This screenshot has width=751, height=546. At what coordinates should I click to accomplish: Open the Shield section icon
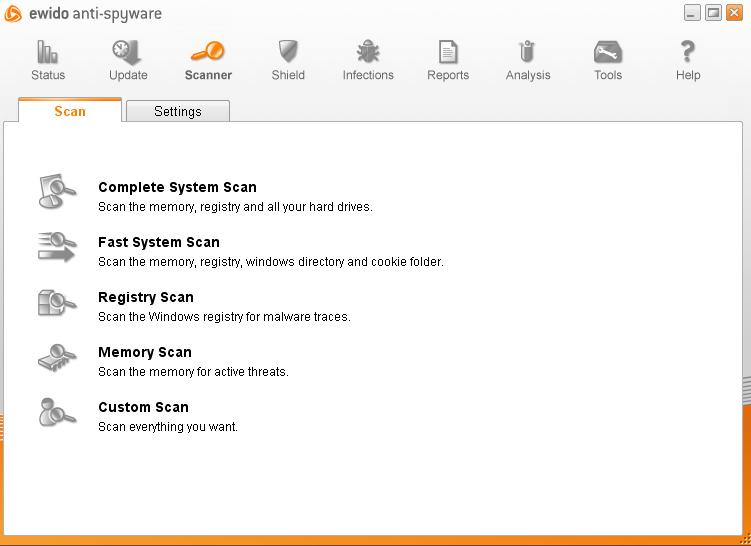[288, 51]
